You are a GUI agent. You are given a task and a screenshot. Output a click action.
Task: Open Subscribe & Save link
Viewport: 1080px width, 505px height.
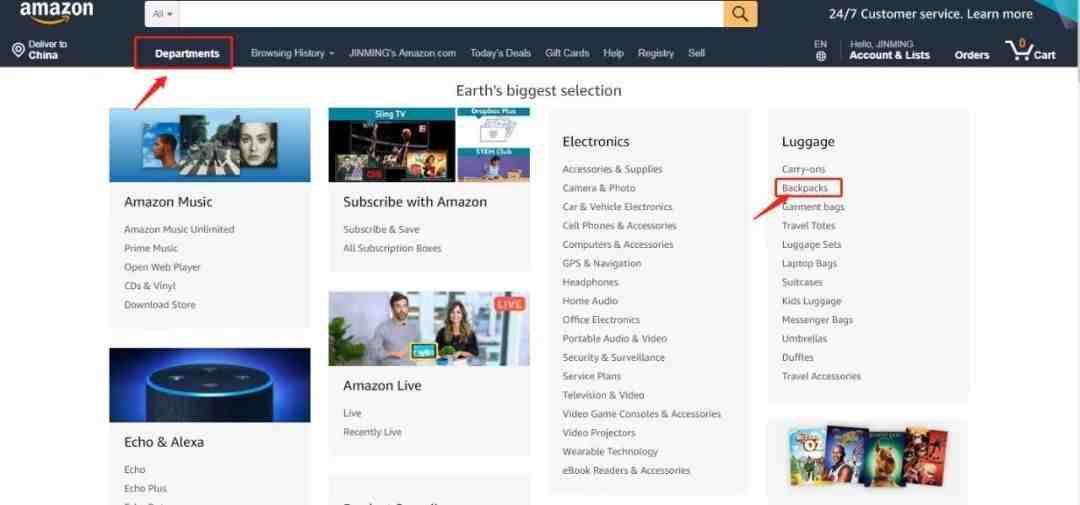[381, 229]
